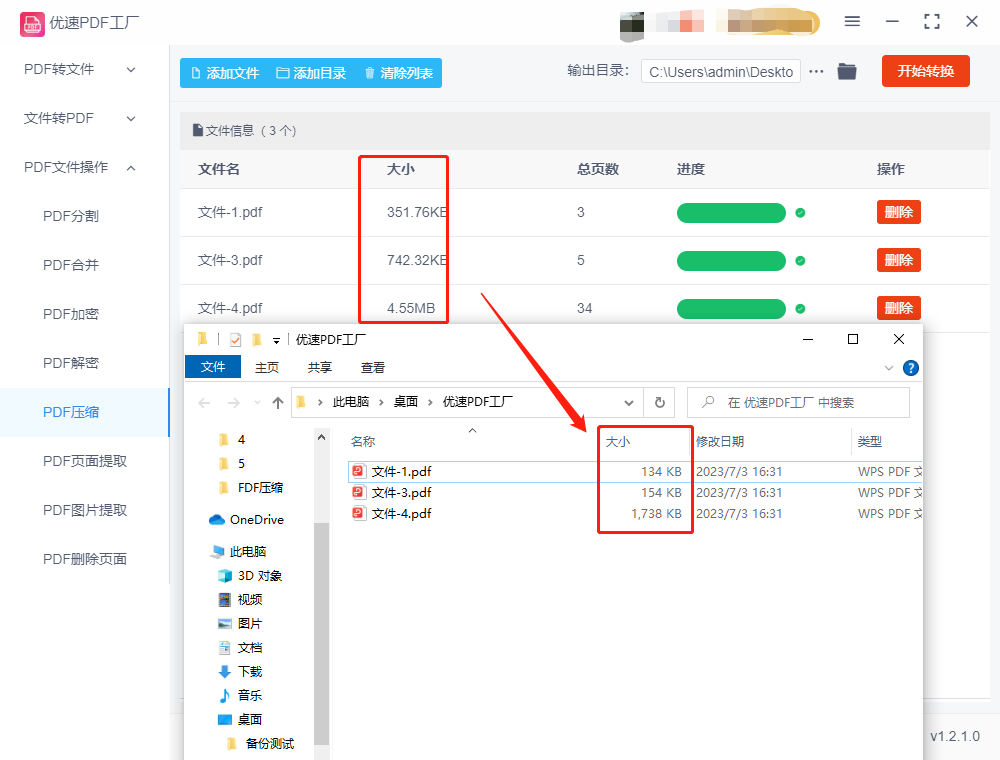Open the 文件 tab in Explorer ribbon
Screen dimensions: 1000x760
click(x=213, y=367)
